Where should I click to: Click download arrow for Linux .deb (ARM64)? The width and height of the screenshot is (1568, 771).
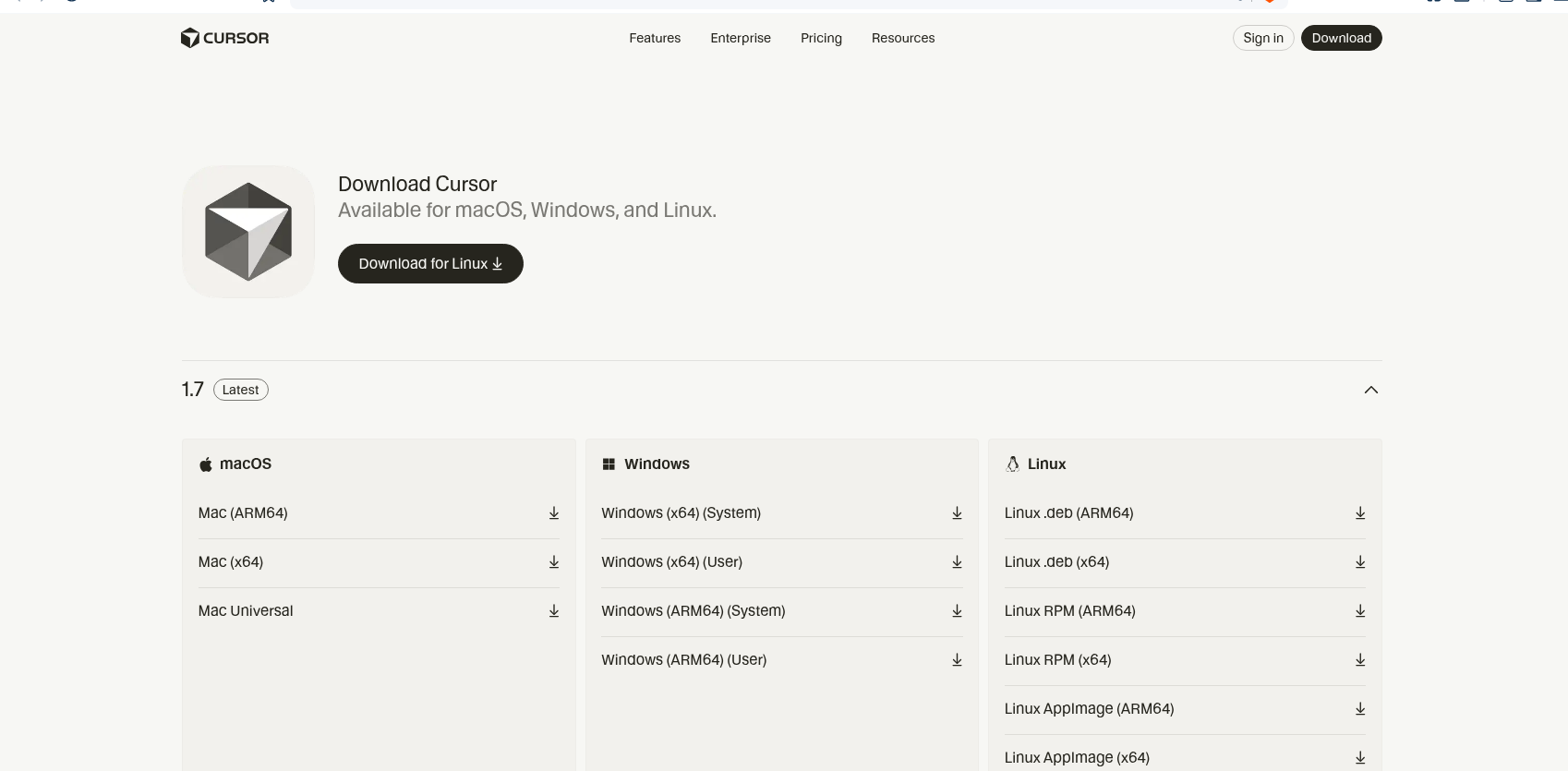click(x=1360, y=513)
